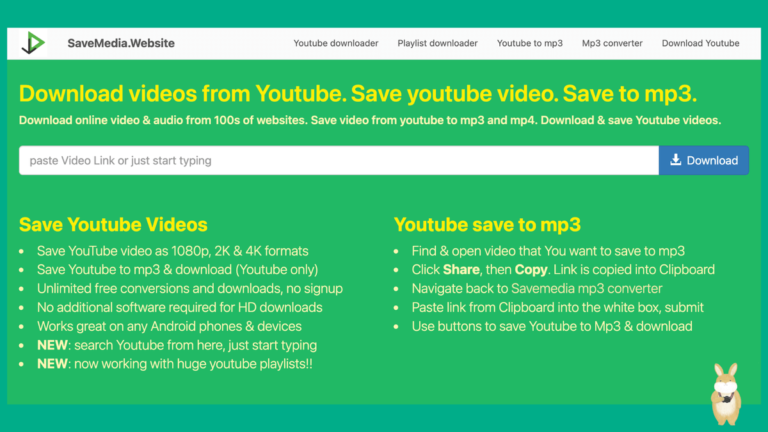Open the Mp3 converter nav link
The width and height of the screenshot is (768, 432).
pos(612,43)
